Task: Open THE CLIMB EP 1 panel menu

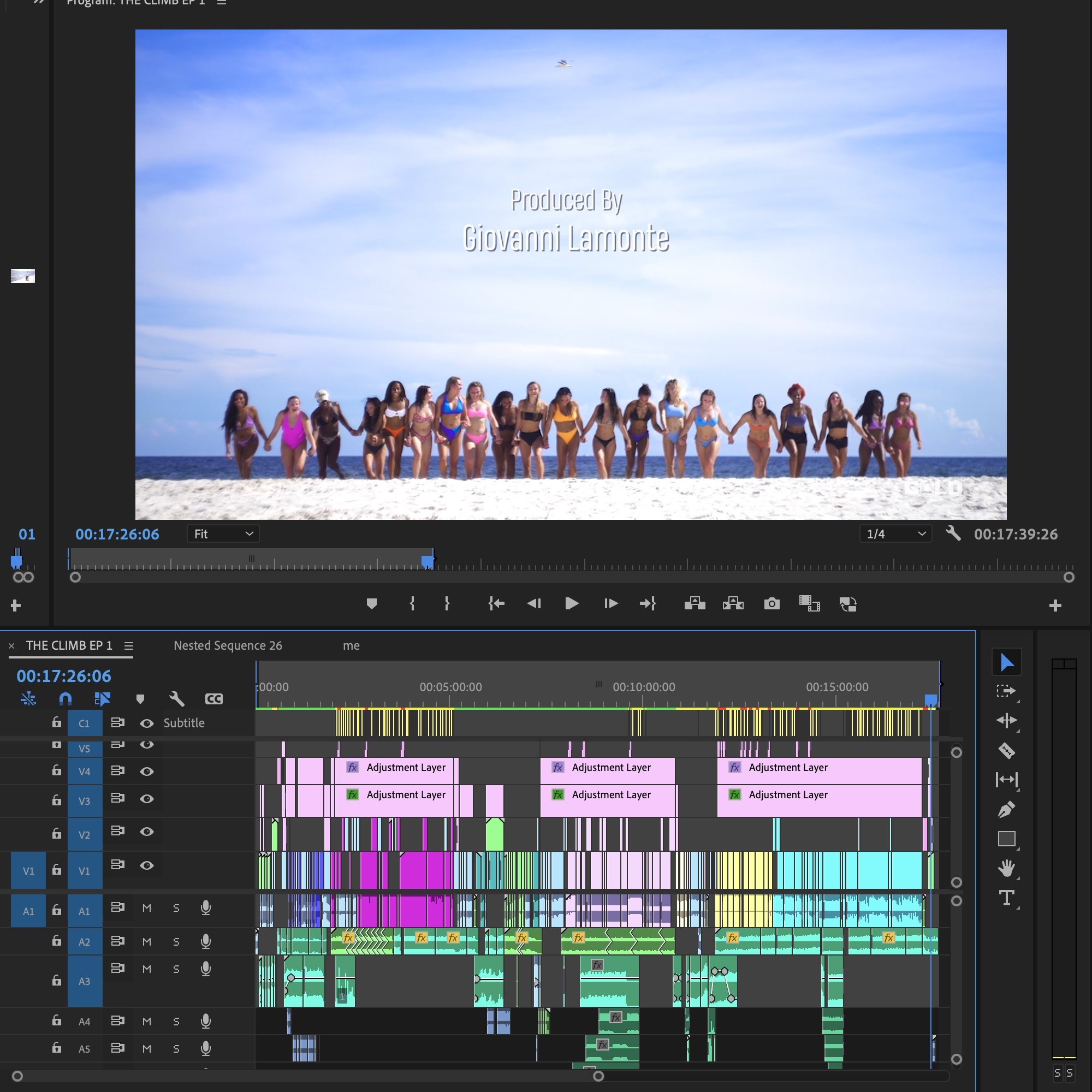Action: click(x=129, y=645)
